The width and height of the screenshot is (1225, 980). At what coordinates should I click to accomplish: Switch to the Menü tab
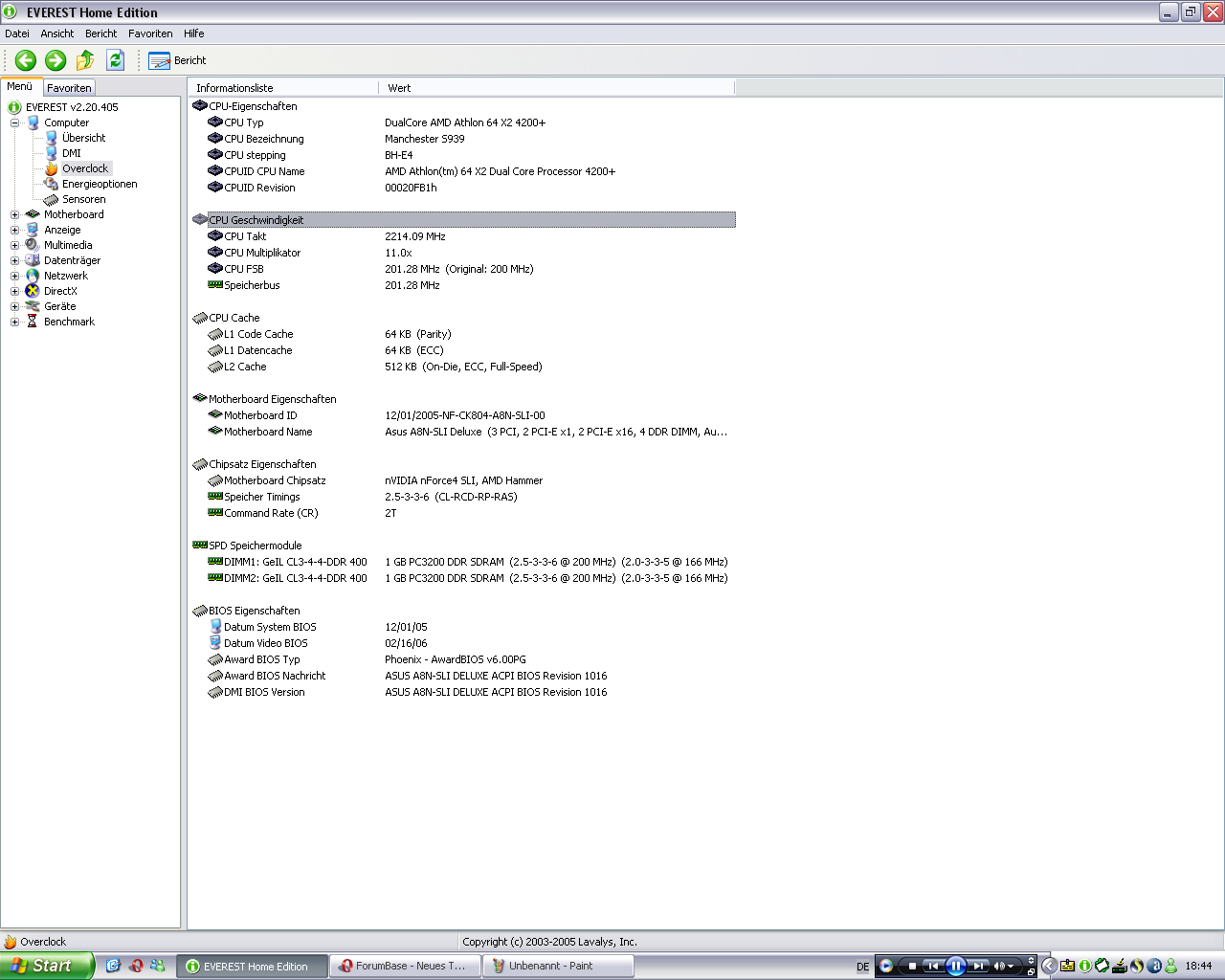pyautogui.click(x=20, y=86)
